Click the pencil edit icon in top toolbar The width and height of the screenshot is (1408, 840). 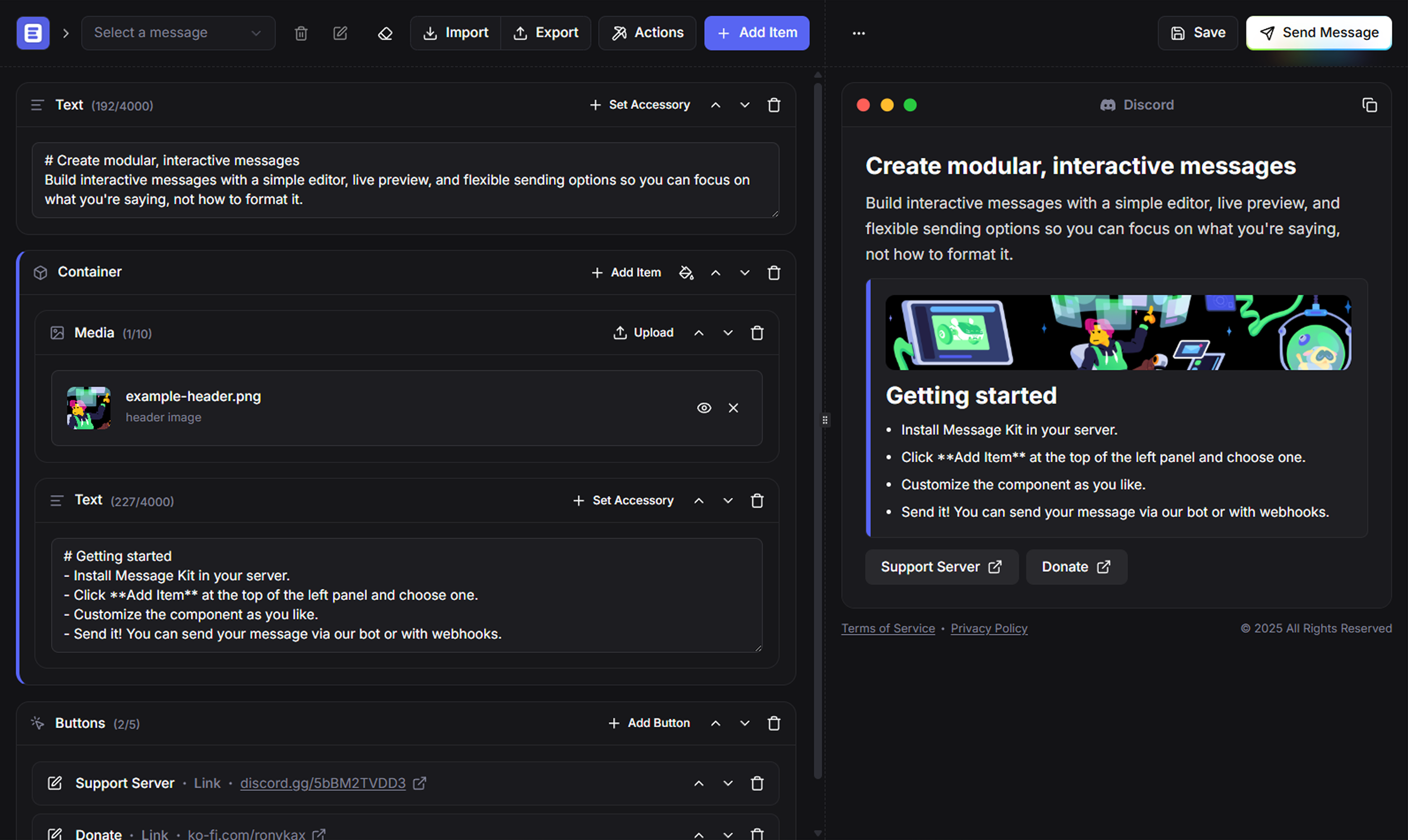pyautogui.click(x=340, y=33)
